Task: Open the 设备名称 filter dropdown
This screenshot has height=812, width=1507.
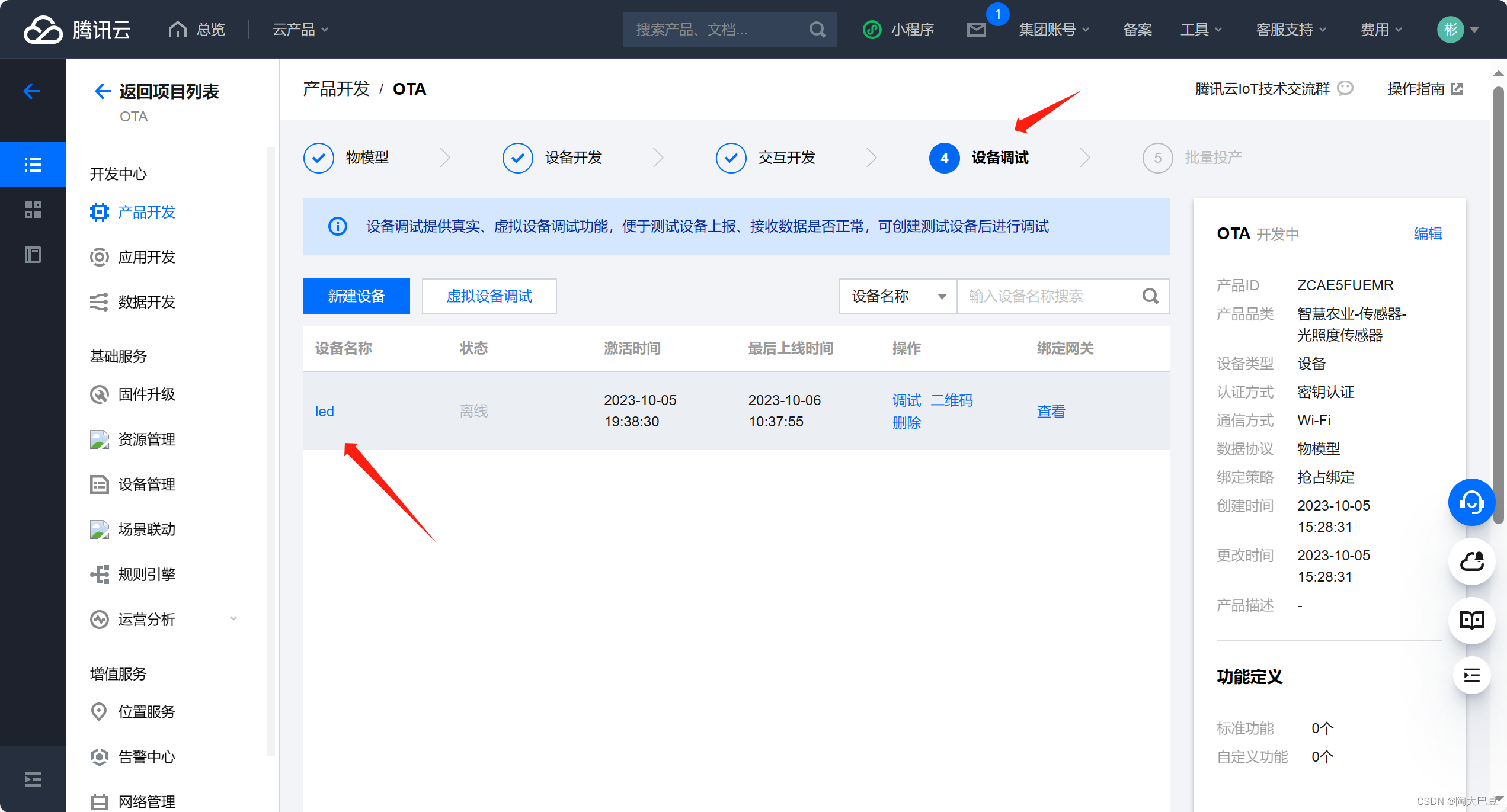Action: click(898, 296)
